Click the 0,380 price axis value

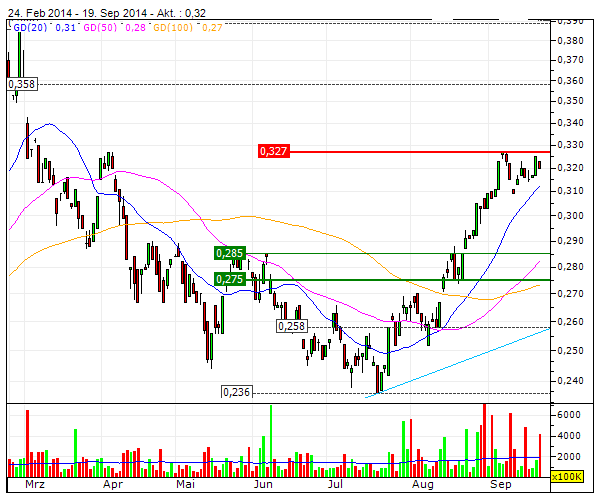point(571,41)
